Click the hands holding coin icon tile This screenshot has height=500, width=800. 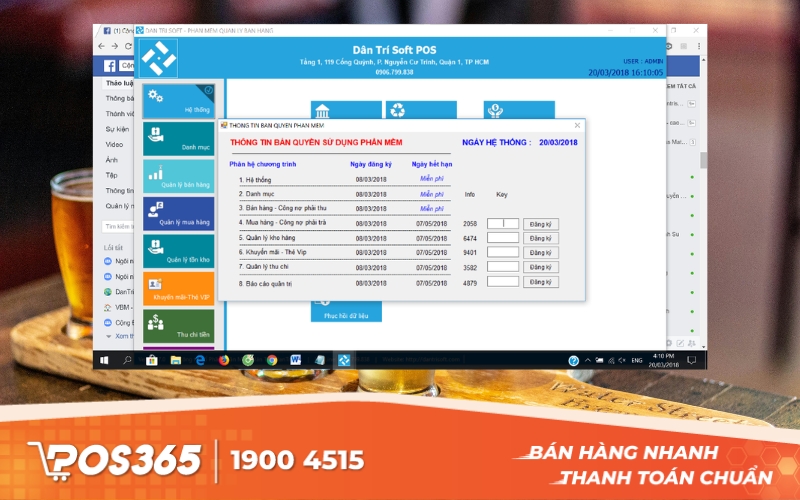pos(519,110)
